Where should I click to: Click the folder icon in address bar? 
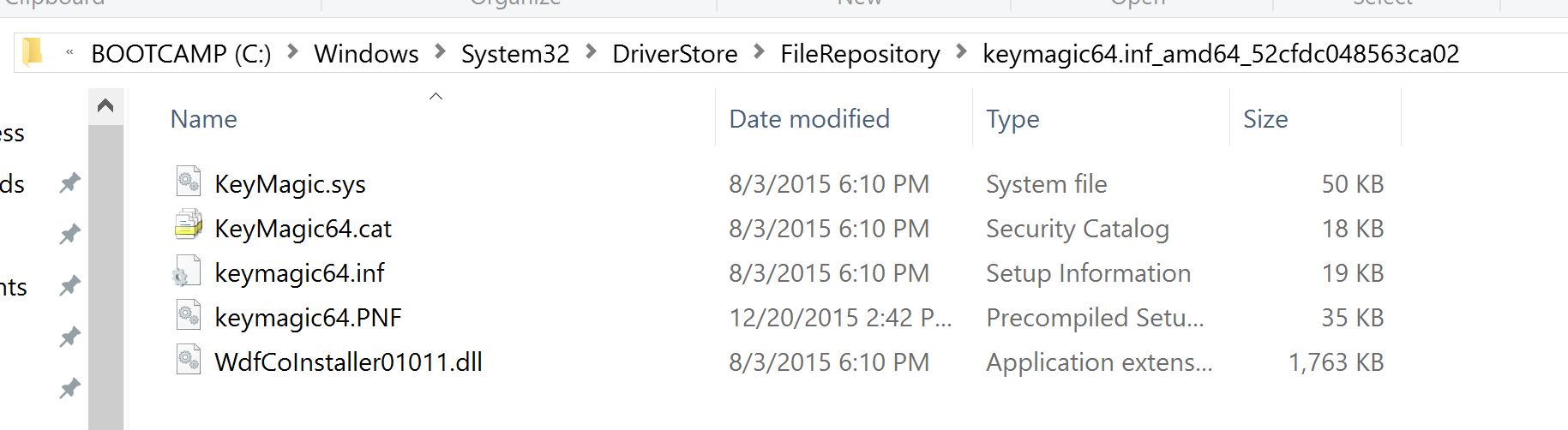pos(33,53)
